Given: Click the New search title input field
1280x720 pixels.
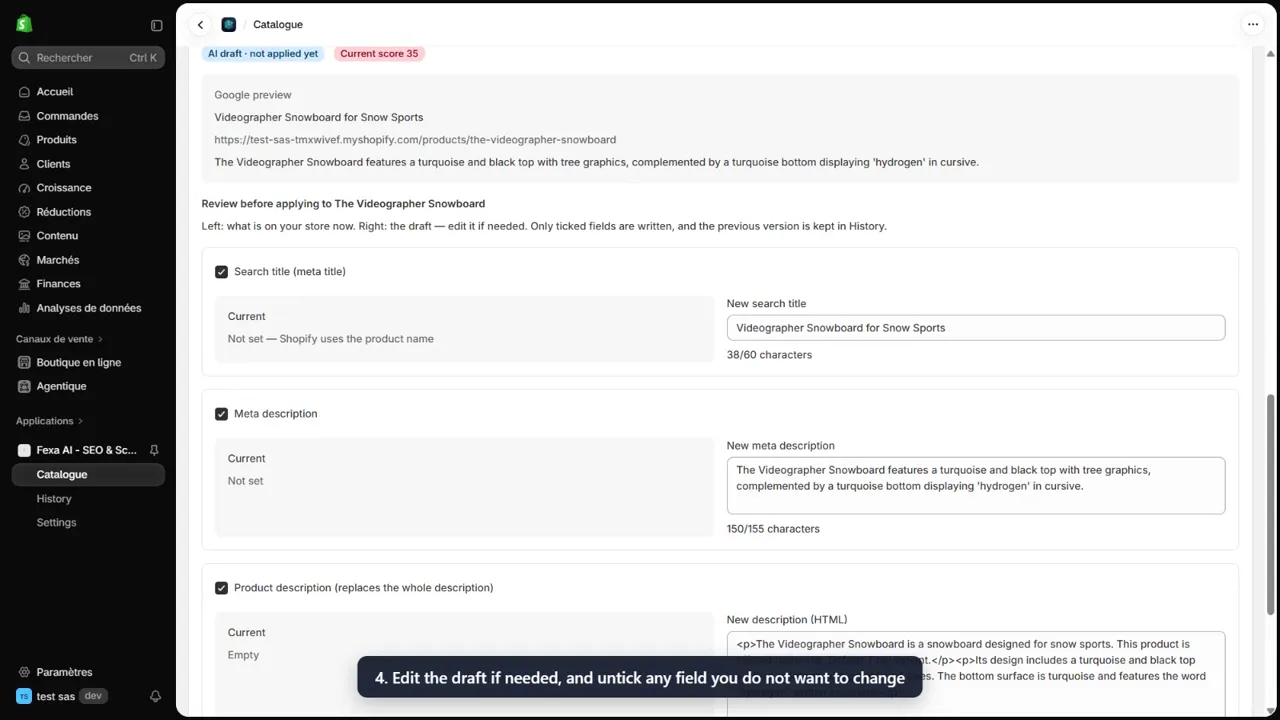Looking at the screenshot, I should [976, 328].
